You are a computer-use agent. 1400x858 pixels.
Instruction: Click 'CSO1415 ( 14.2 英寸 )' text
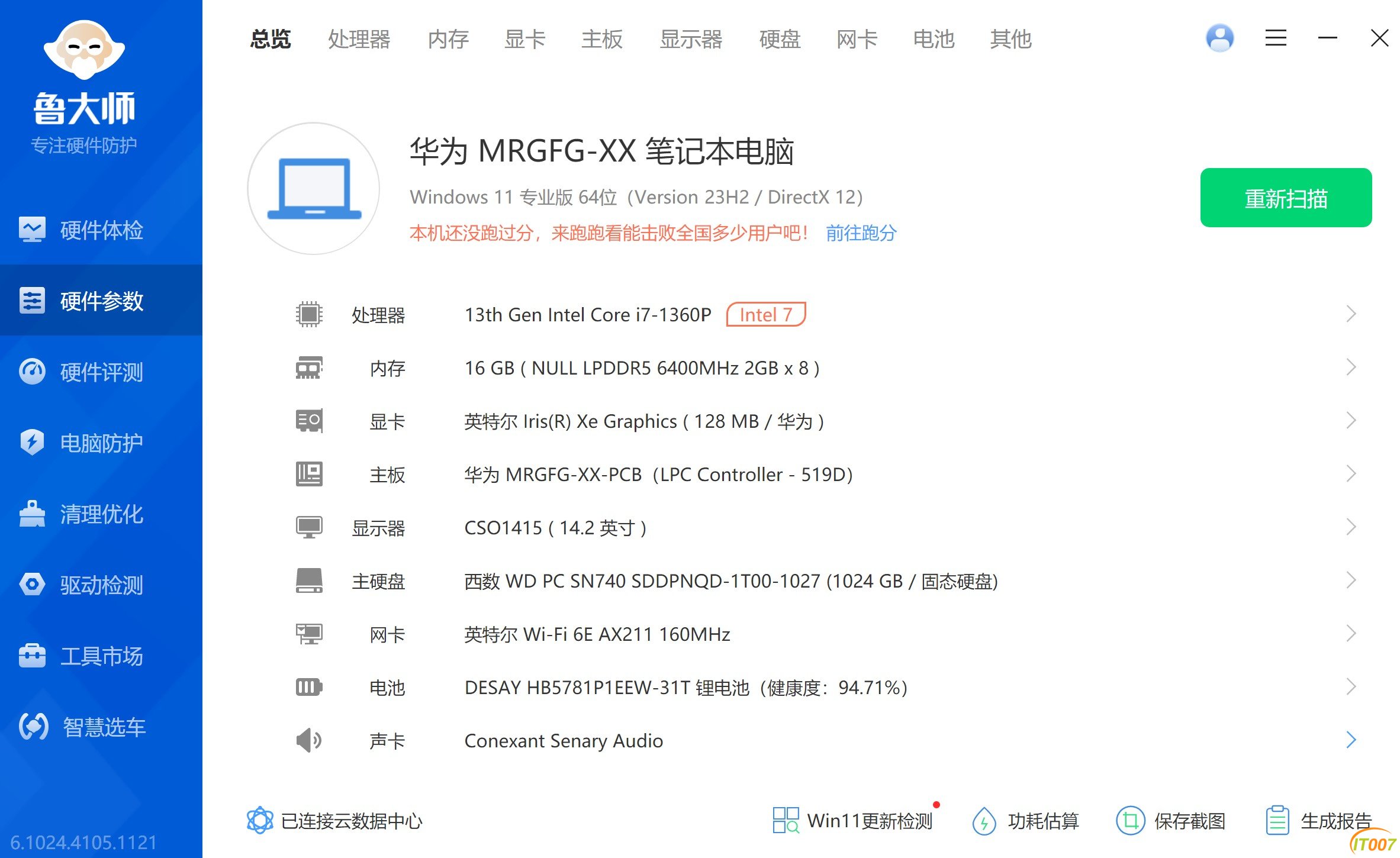(555, 528)
